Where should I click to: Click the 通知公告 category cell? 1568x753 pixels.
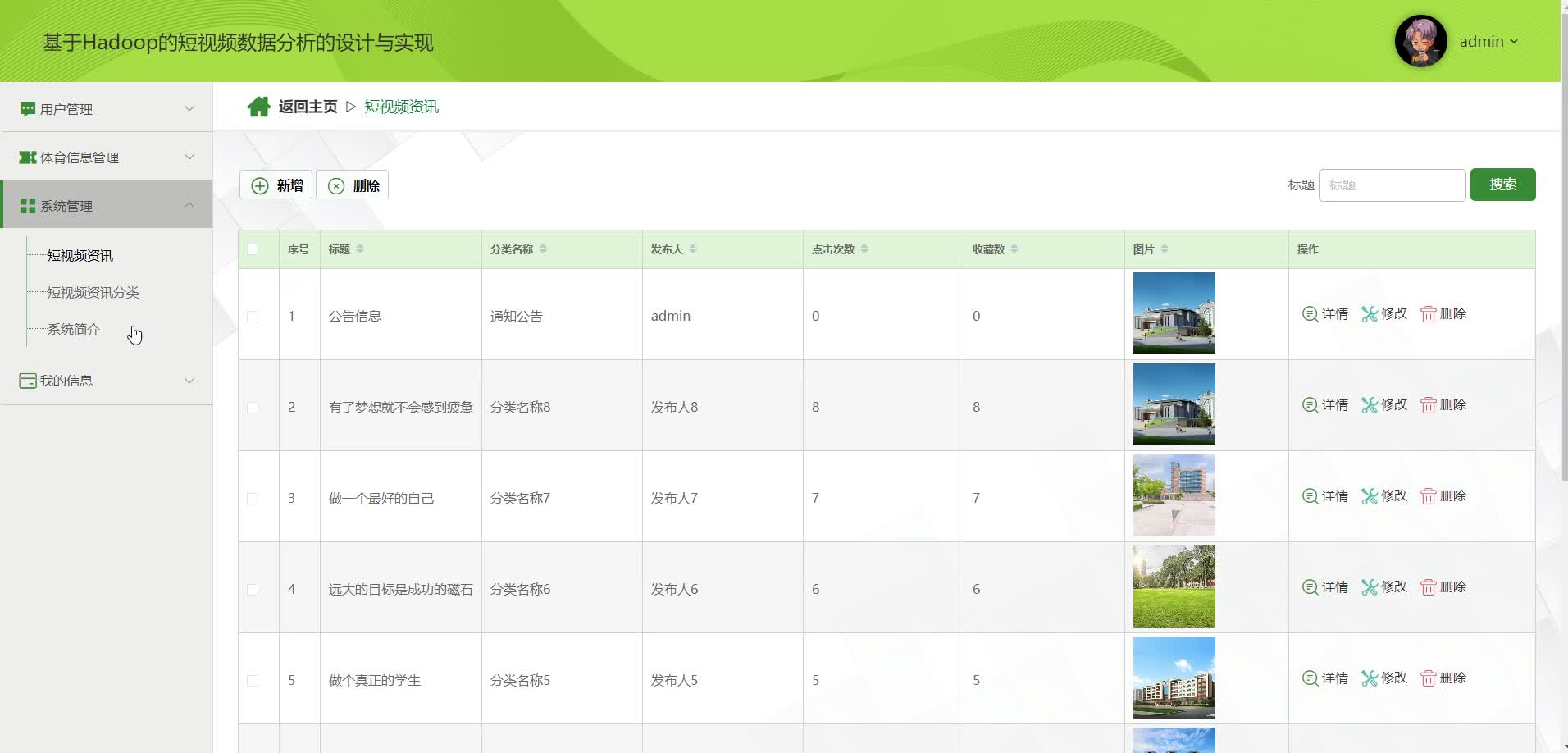(517, 316)
